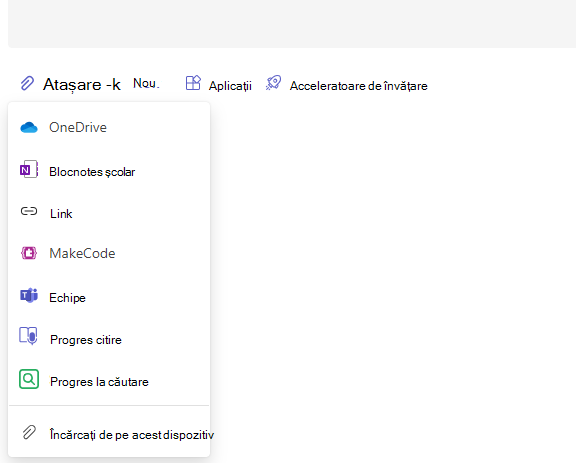Click the OneNote Blocnotes școlar icon

click(29, 169)
